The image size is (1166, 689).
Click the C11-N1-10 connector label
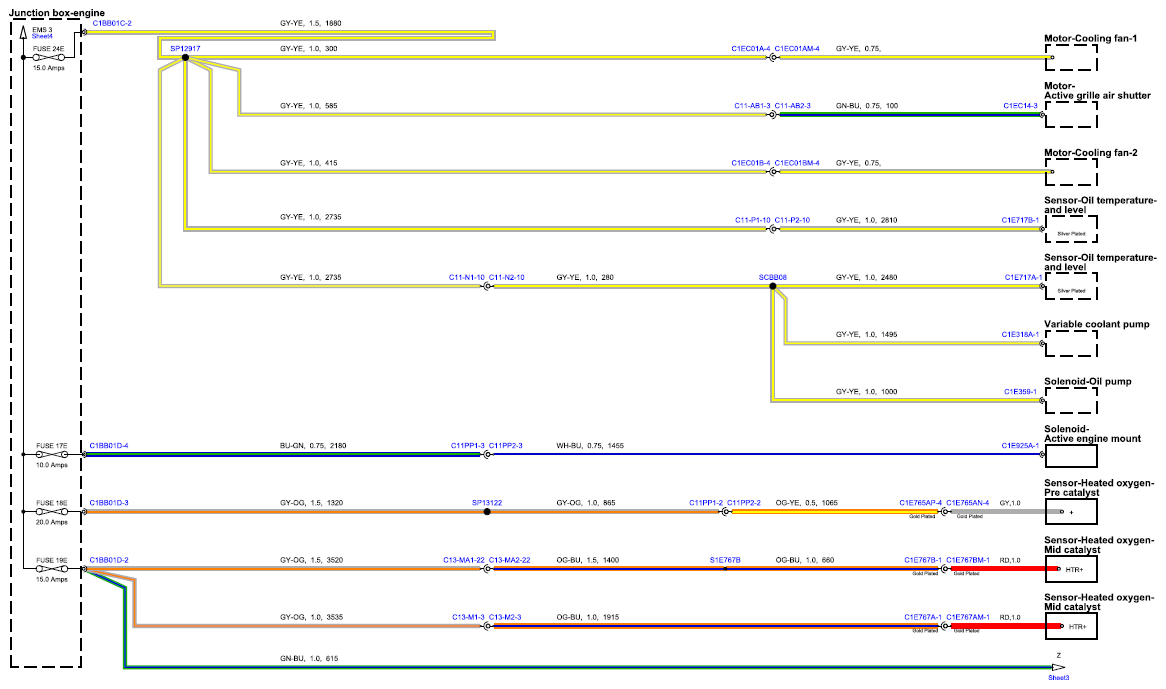(467, 277)
